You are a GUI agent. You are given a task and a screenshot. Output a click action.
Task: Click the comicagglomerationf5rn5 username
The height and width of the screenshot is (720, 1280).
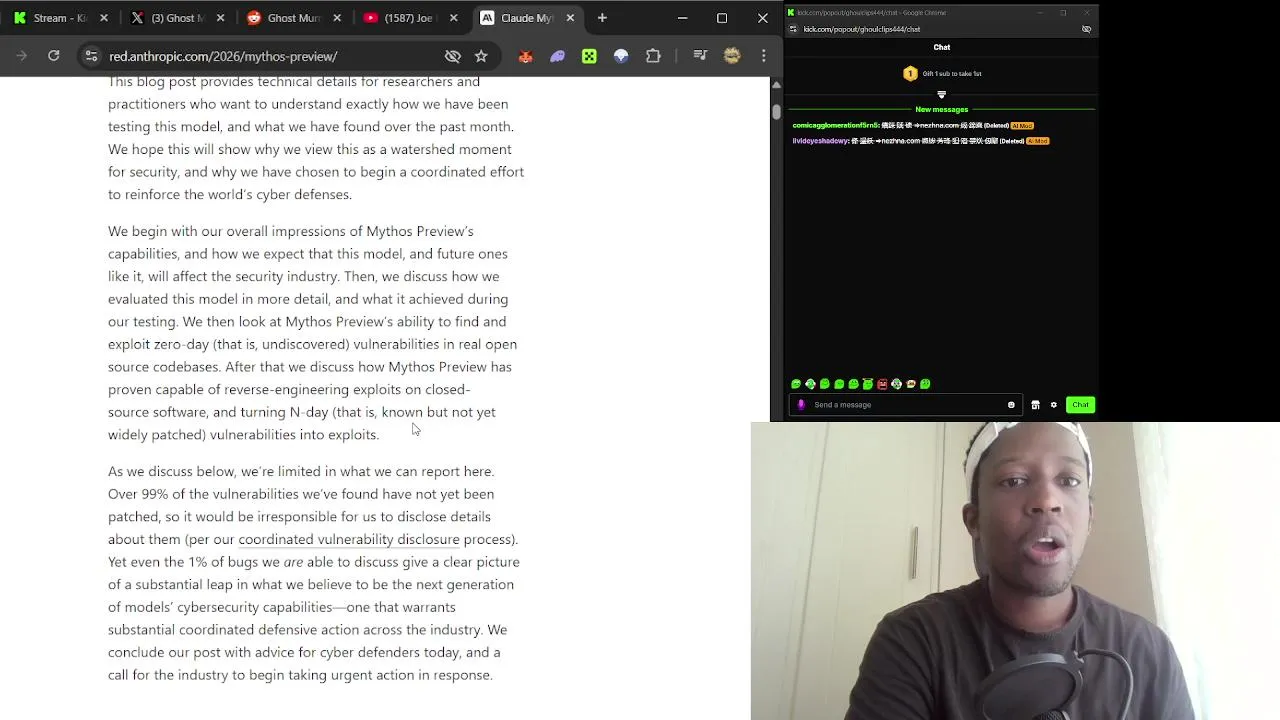coord(835,125)
